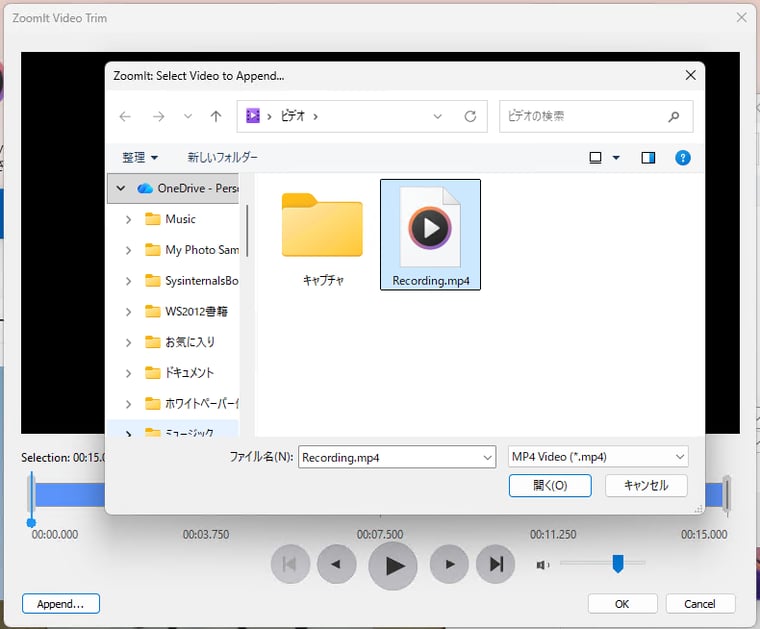Open recent locations dropdown arrow
The image size is (760, 629).
pyautogui.click(x=188, y=116)
